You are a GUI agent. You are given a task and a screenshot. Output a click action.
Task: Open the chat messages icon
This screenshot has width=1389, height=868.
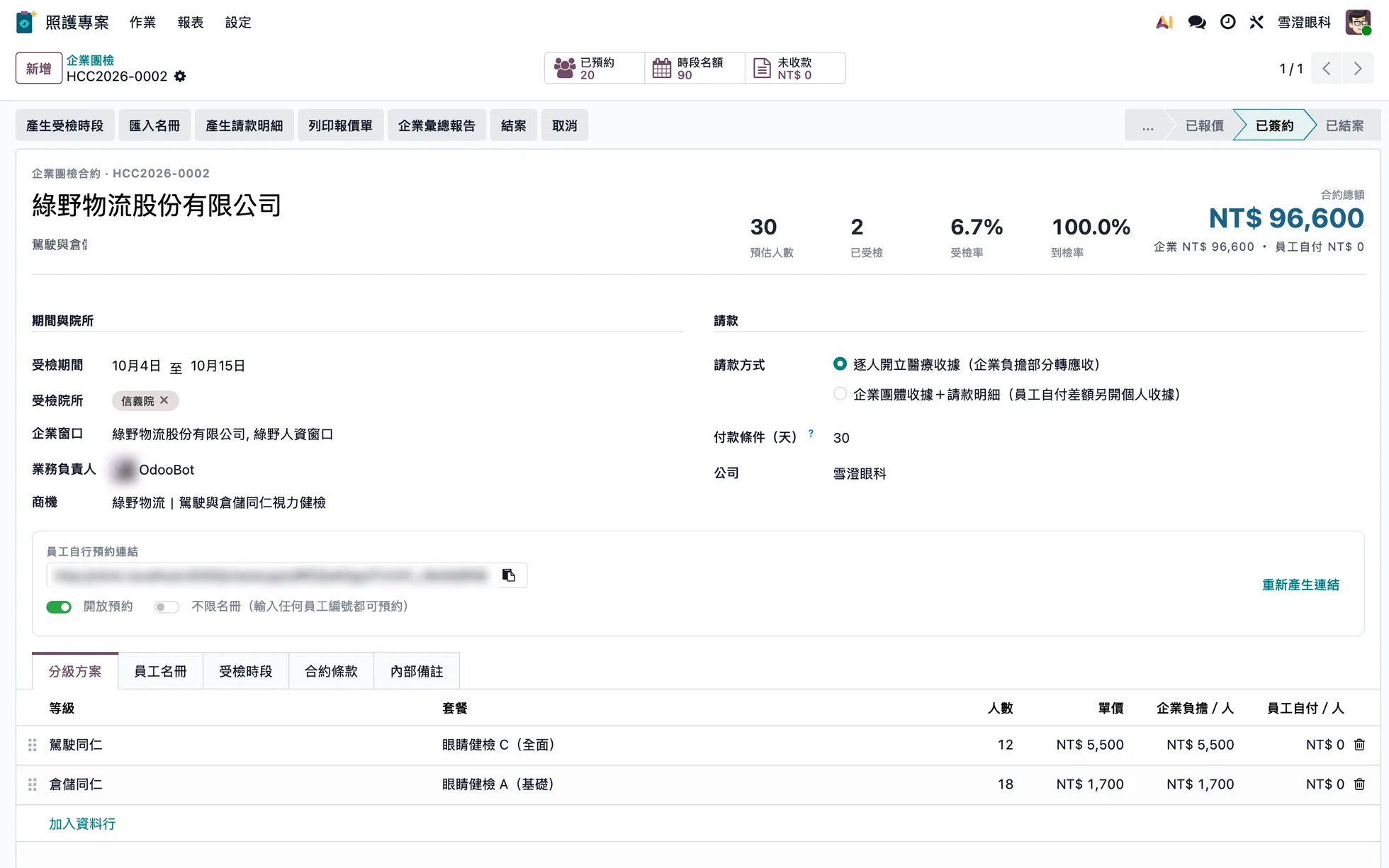pyautogui.click(x=1197, y=23)
